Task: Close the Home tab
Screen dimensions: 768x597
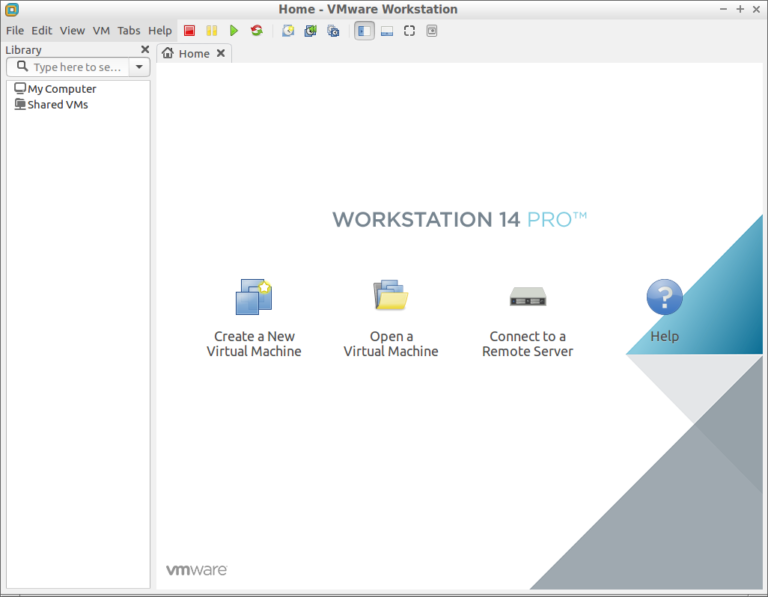Action: [x=221, y=53]
